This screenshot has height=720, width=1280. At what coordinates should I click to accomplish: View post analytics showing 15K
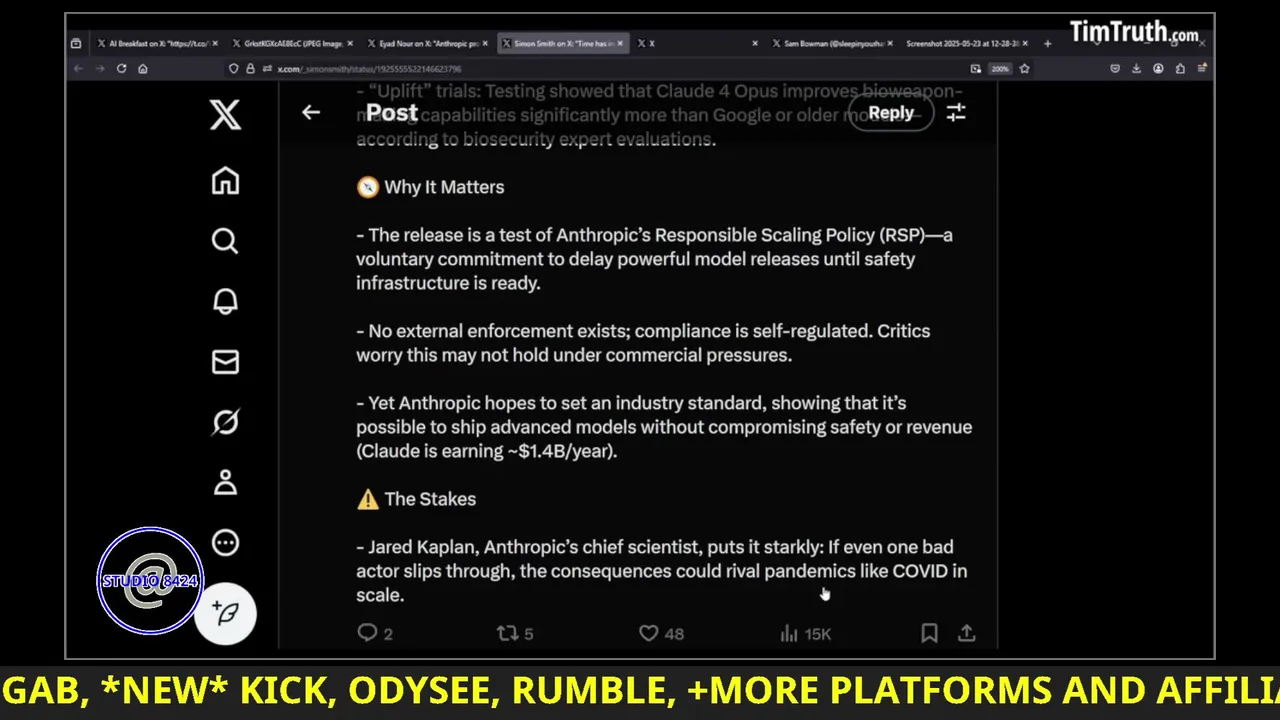805,633
